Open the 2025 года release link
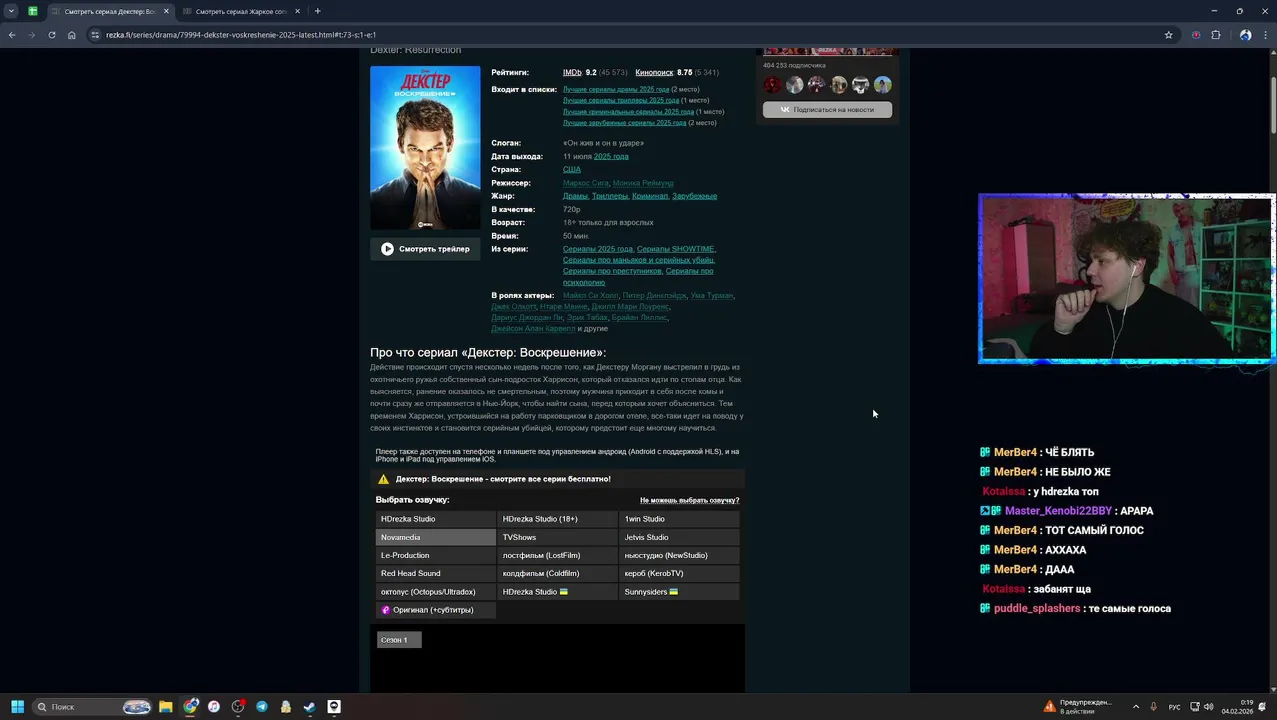The image size is (1277, 720). pos(611,156)
